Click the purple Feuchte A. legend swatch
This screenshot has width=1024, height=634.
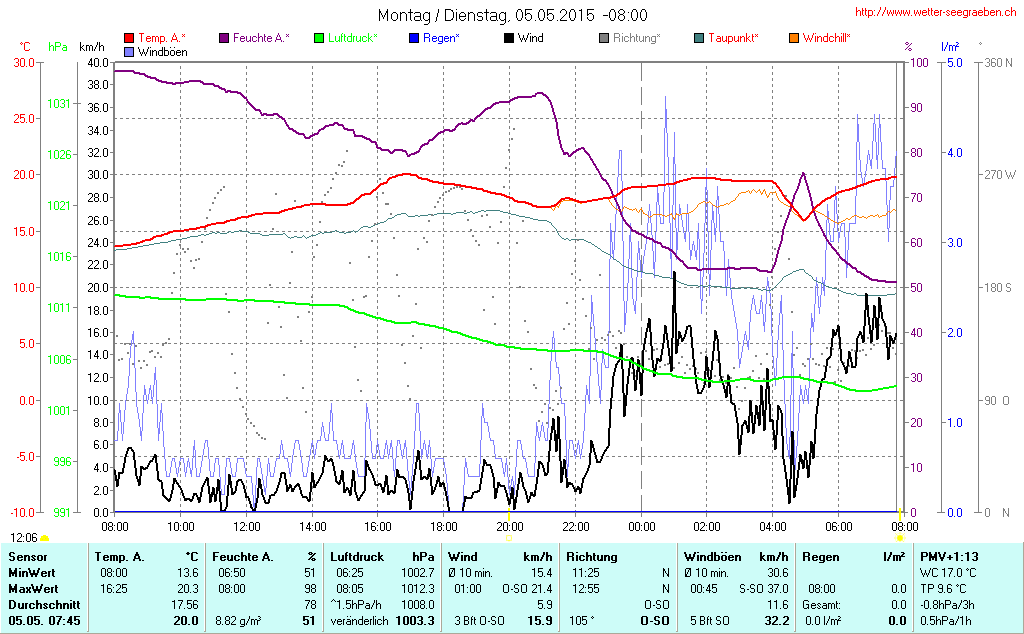click(x=224, y=38)
